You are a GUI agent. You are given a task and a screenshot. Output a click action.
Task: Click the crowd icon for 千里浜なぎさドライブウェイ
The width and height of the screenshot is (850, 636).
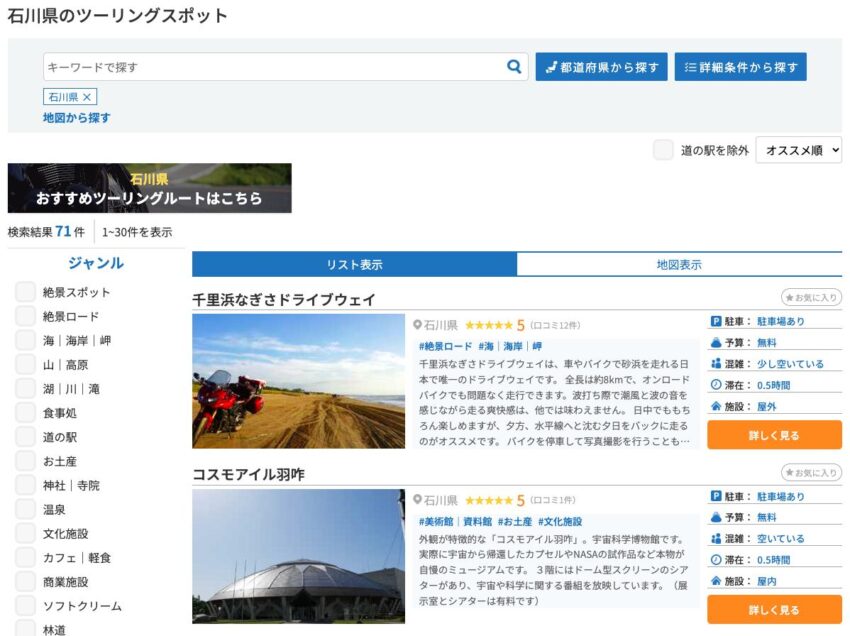[716, 364]
